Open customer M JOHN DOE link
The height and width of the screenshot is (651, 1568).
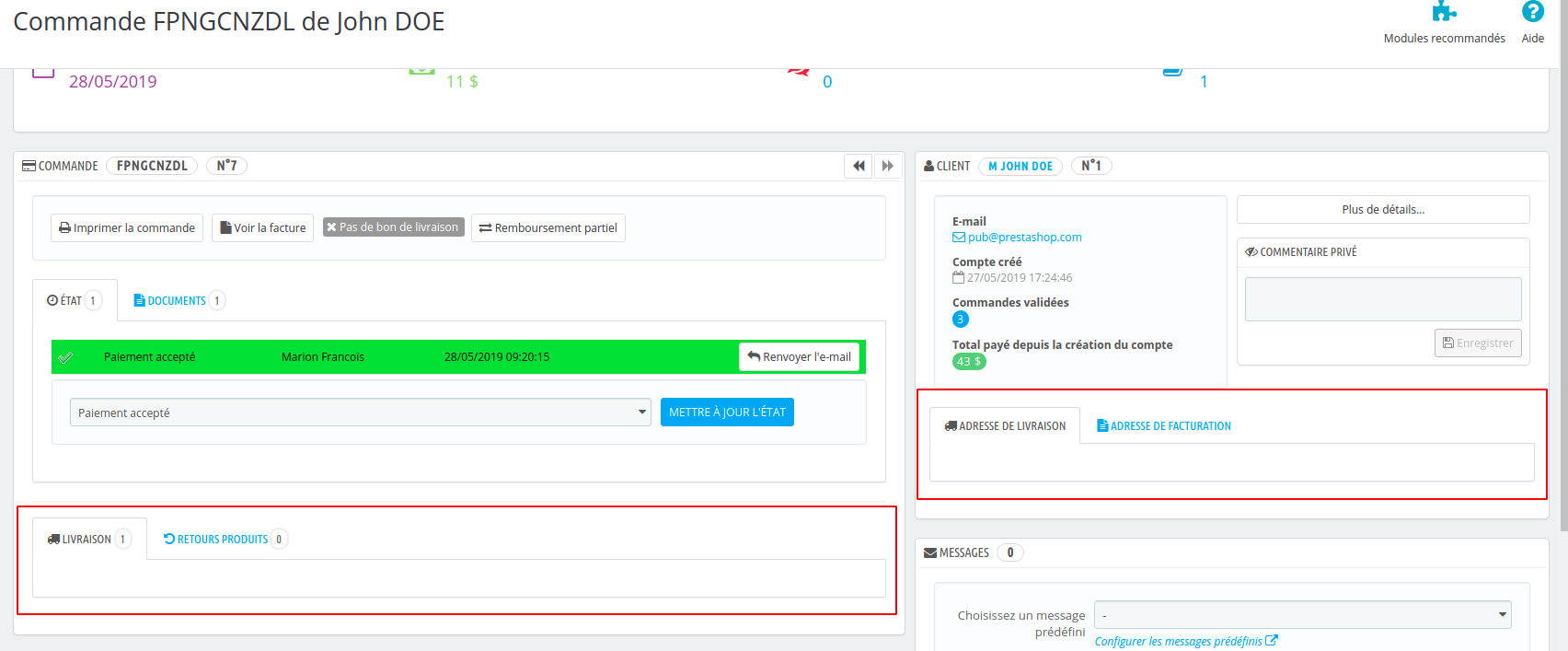tap(1020, 166)
